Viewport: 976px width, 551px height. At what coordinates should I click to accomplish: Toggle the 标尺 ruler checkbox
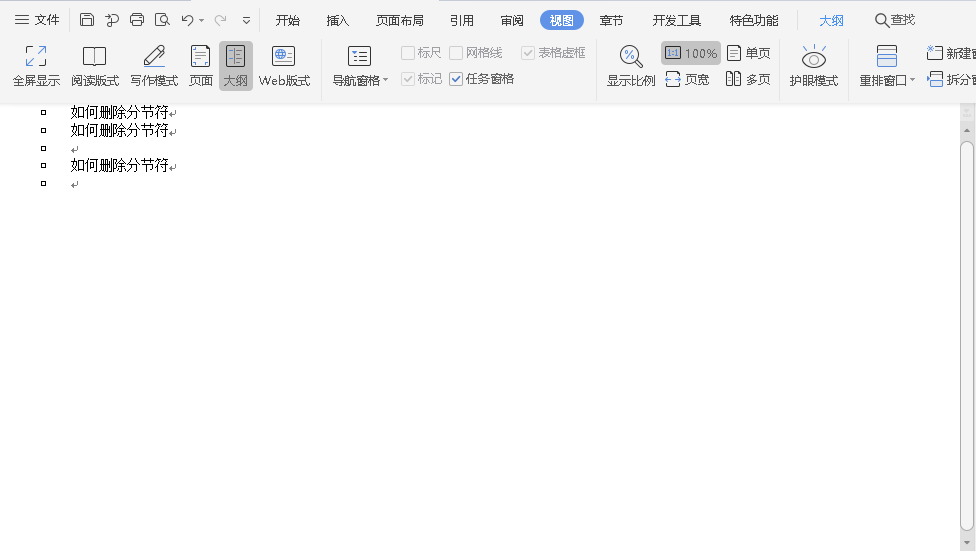coord(408,53)
